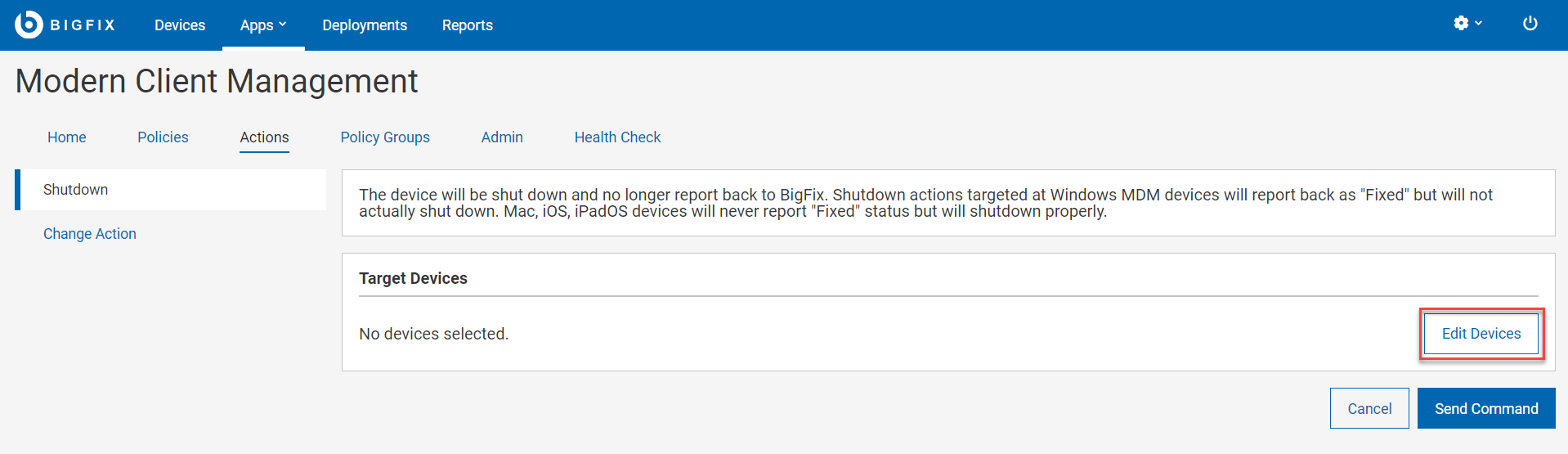Go to Deployments in the top bar
This screenshot has height=454, width=1568.
[x=365, y=25]
